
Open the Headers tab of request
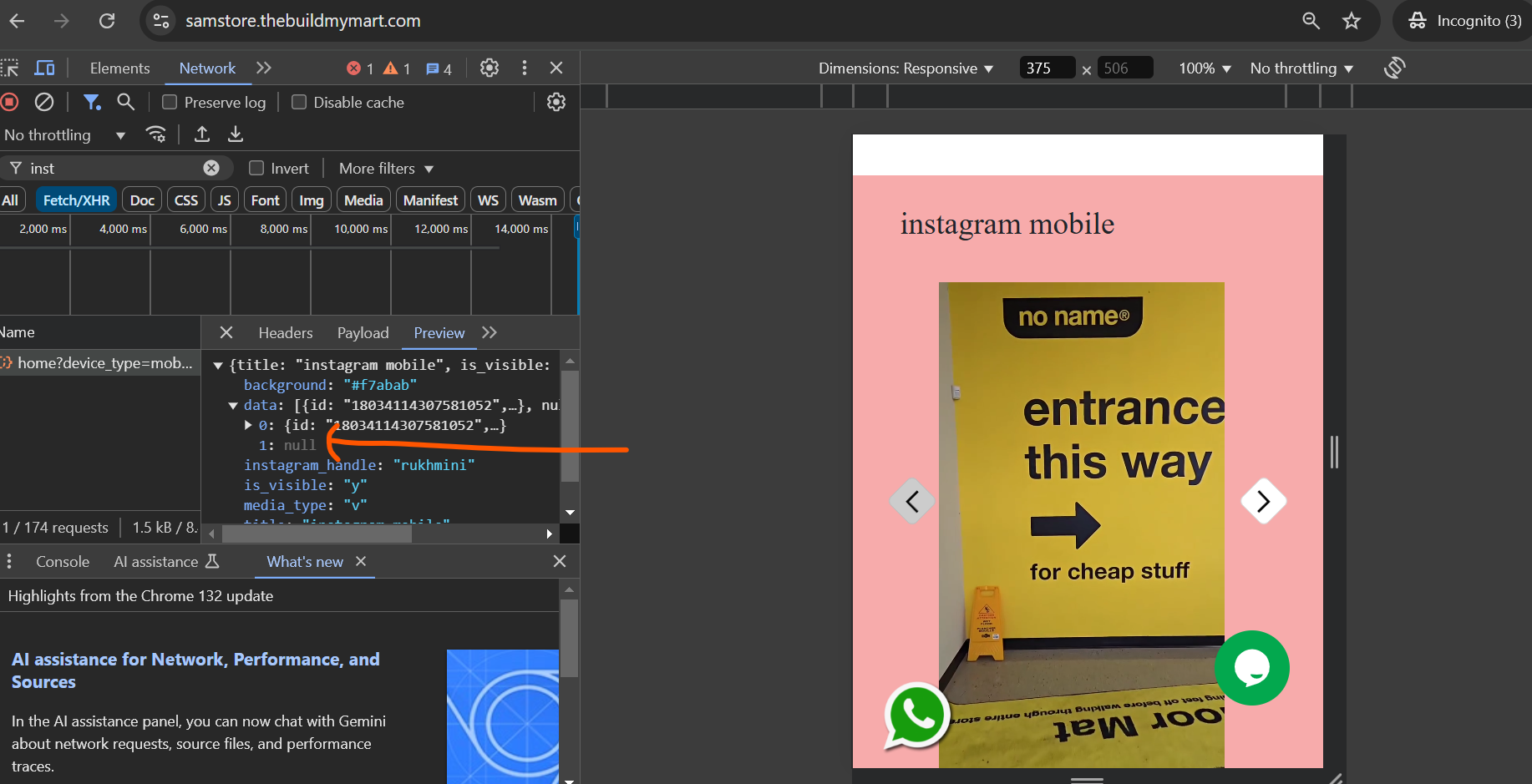[x=286, y=333]
